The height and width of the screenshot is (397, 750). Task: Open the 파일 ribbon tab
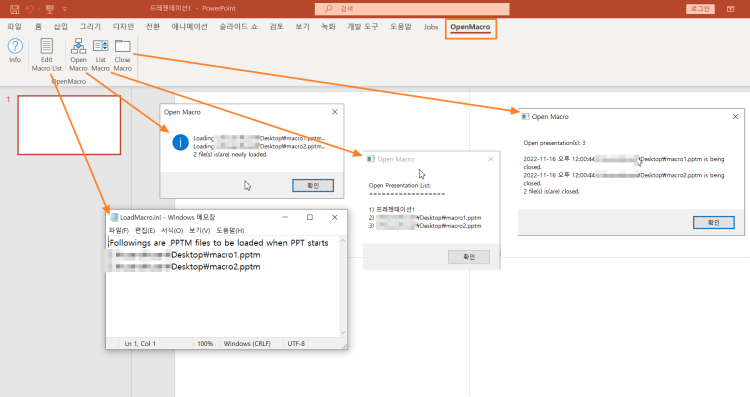[x=14, y=27]
